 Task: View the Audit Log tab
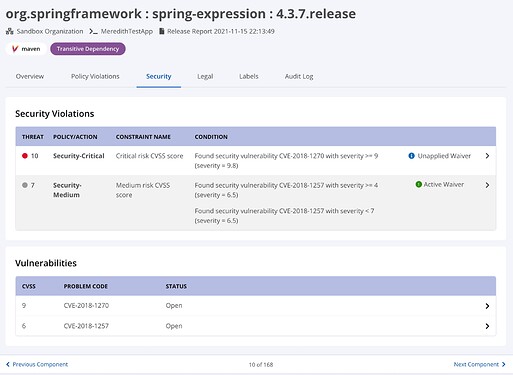[299, 76]
